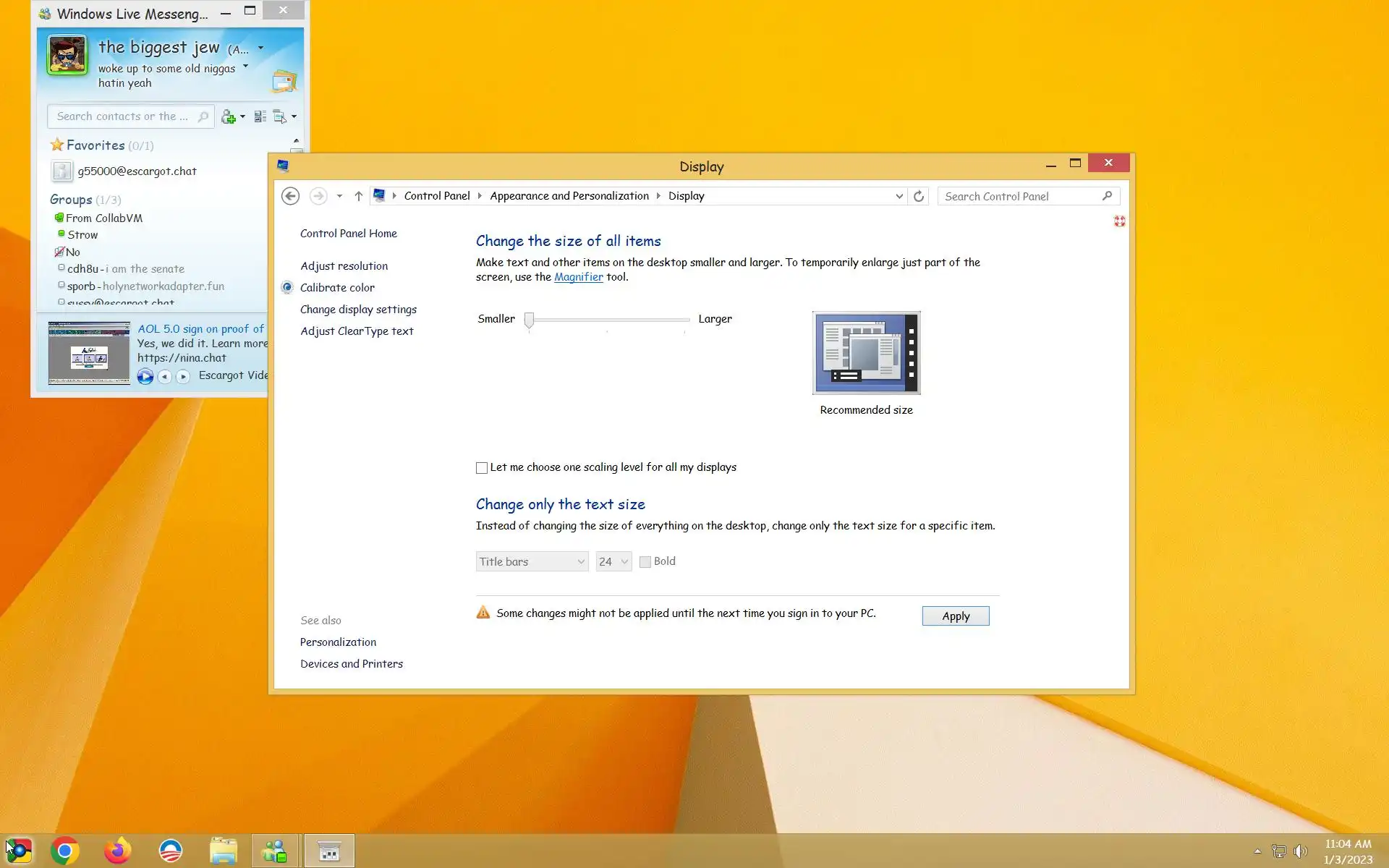Refresh the Control Panel address bar

point(919,196)
